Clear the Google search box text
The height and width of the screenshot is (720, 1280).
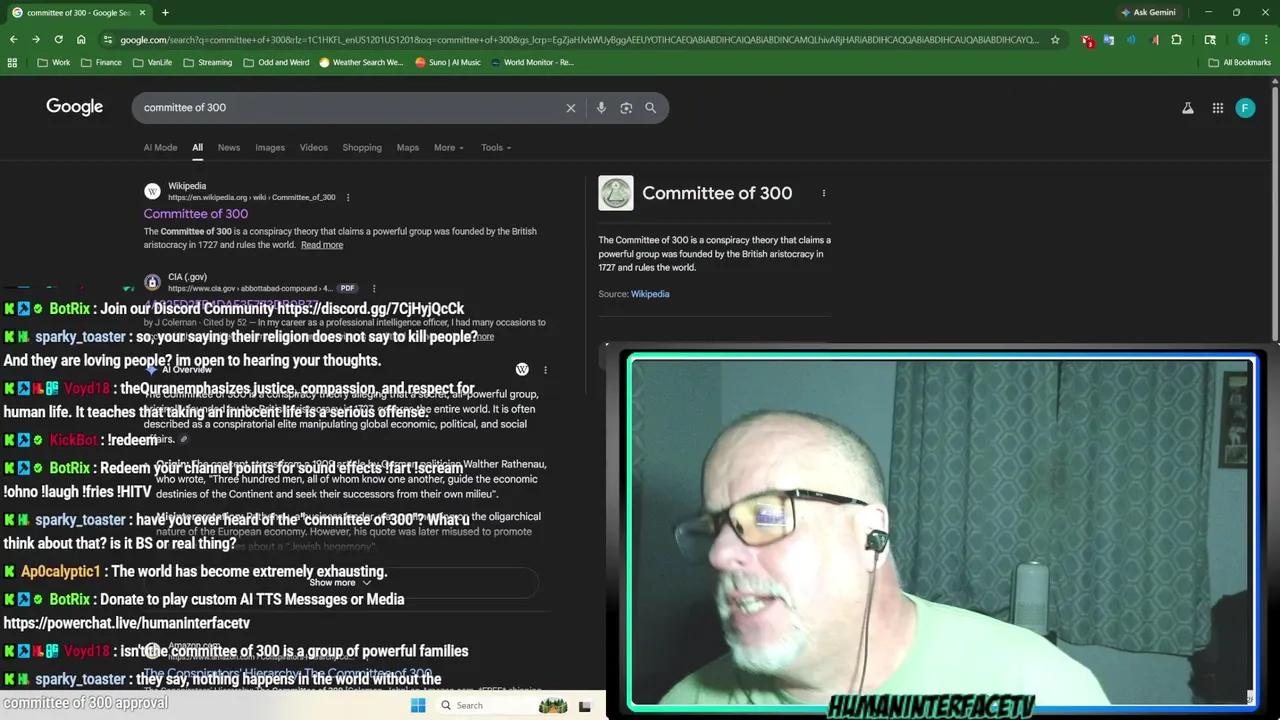pos(571,108)
